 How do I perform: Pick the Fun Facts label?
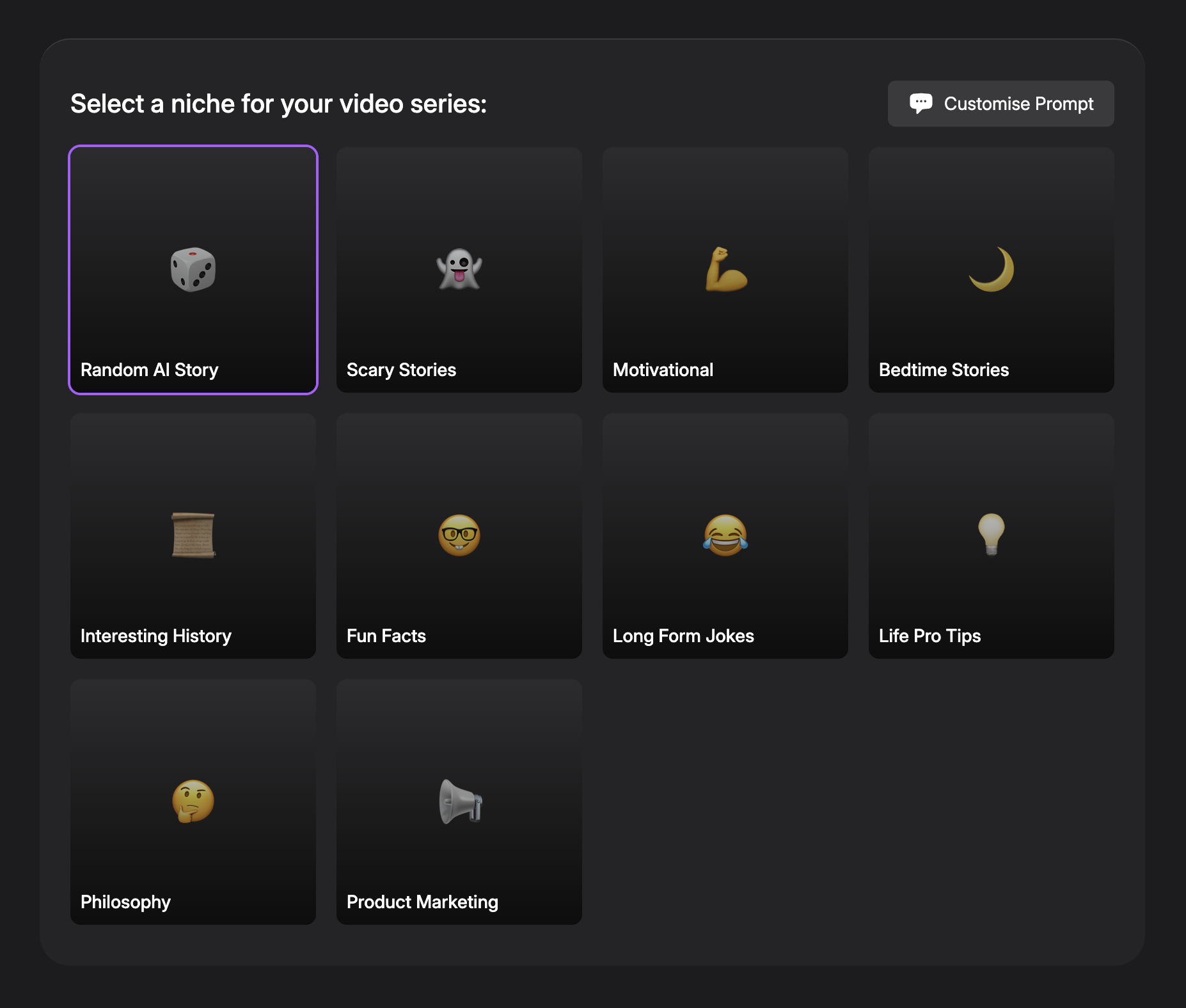(386, 636)
